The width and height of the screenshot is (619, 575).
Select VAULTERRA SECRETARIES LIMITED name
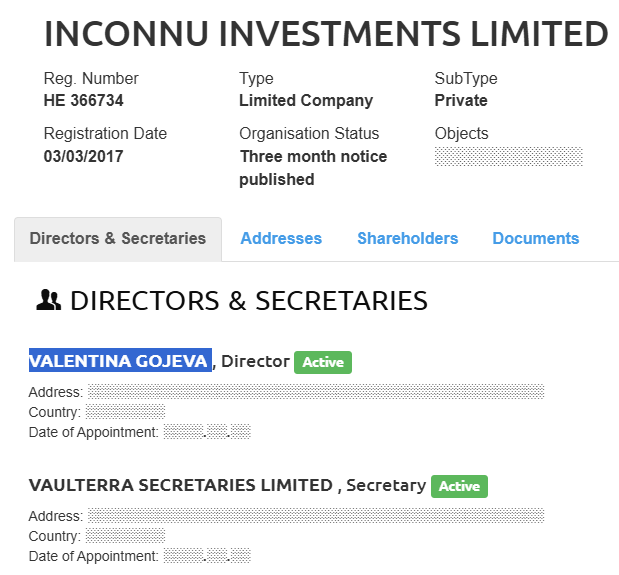pos(181,485)
